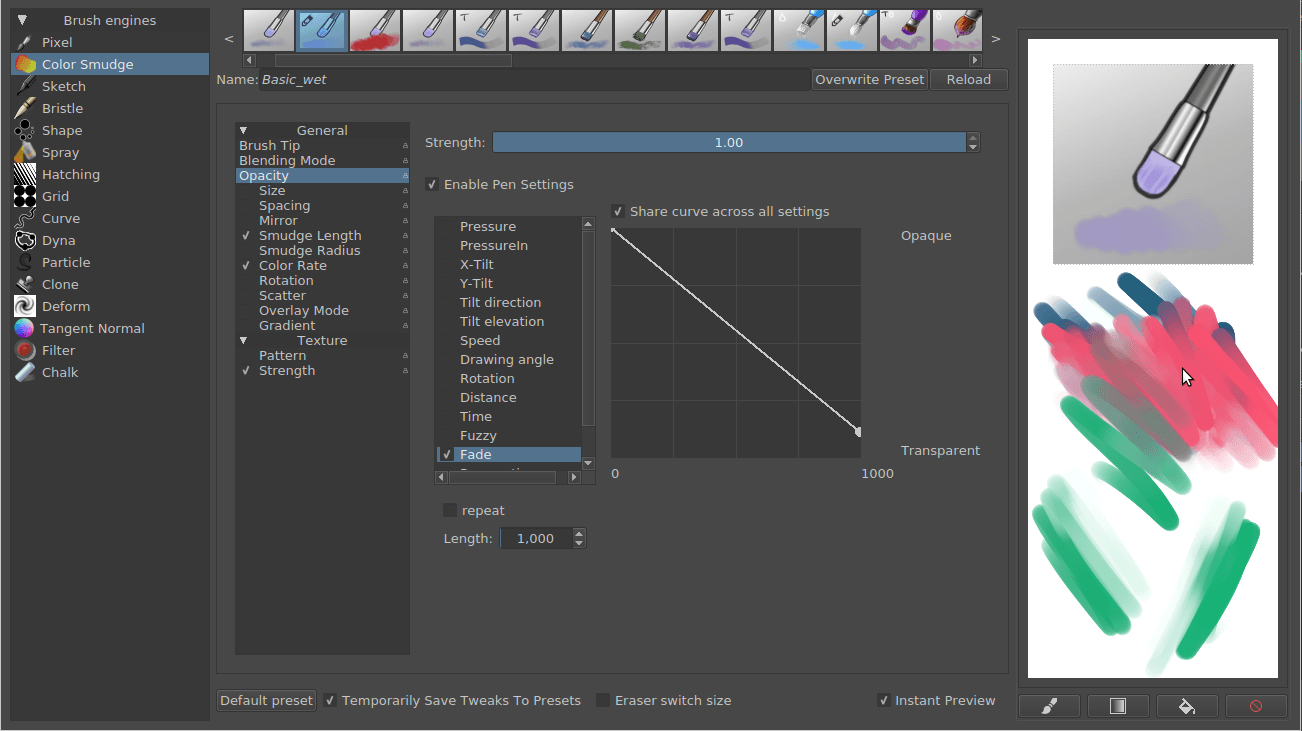Collapse the General section in settings list
Image resolution: width=1302 pixels, height=731 pixels.
click(243, 130)
